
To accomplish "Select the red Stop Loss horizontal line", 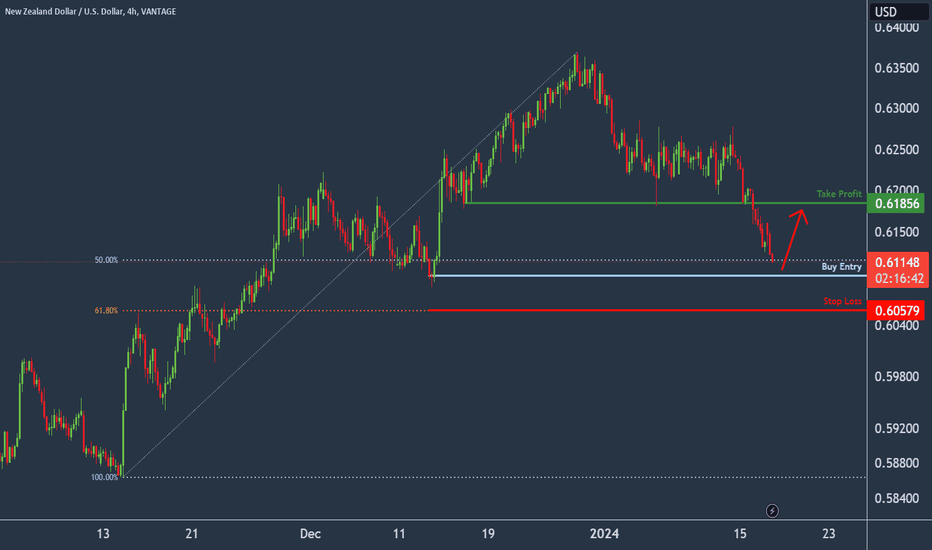I will [647, 310].
